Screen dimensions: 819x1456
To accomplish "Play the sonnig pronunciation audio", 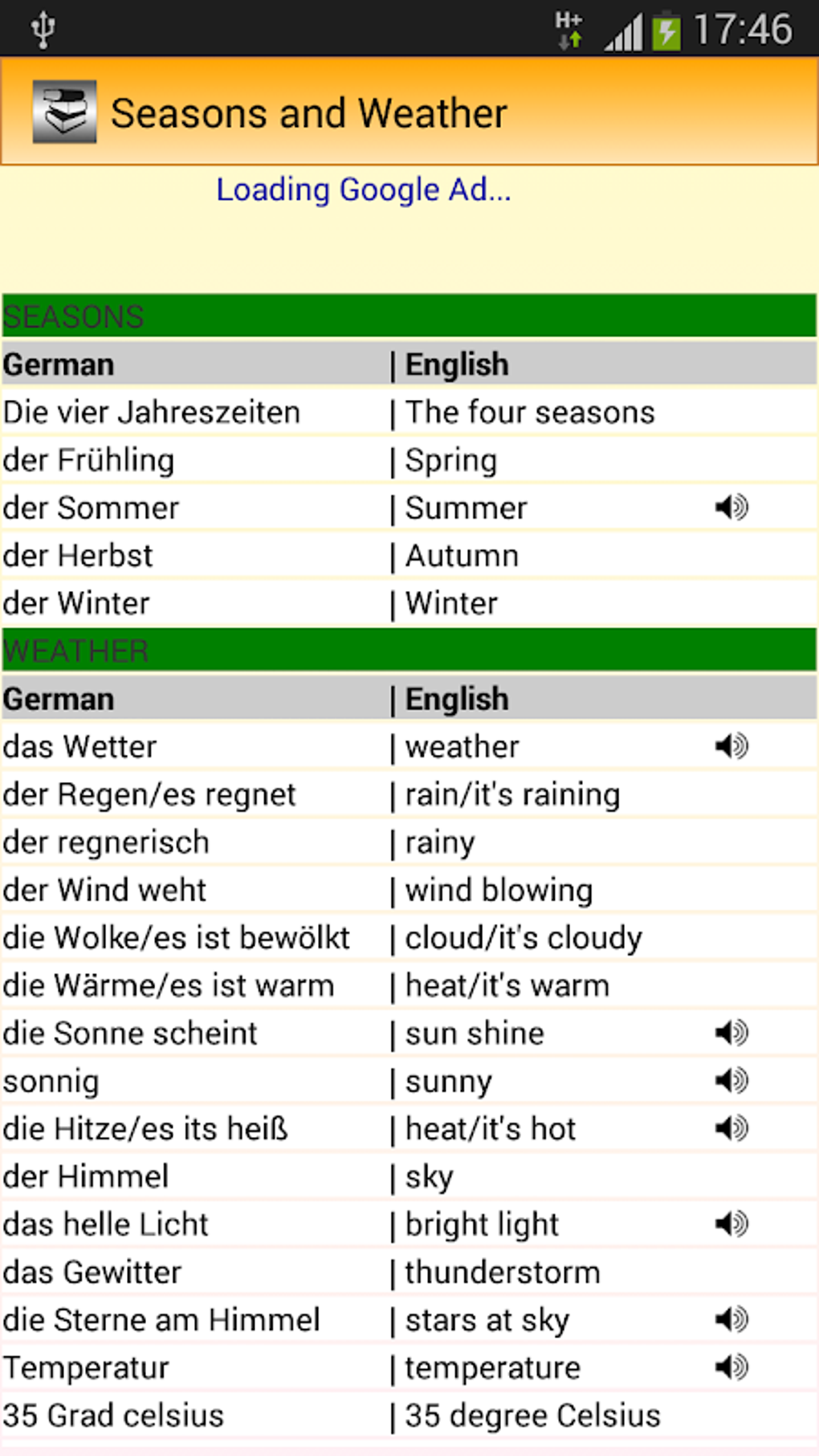I will point(731,1080).
